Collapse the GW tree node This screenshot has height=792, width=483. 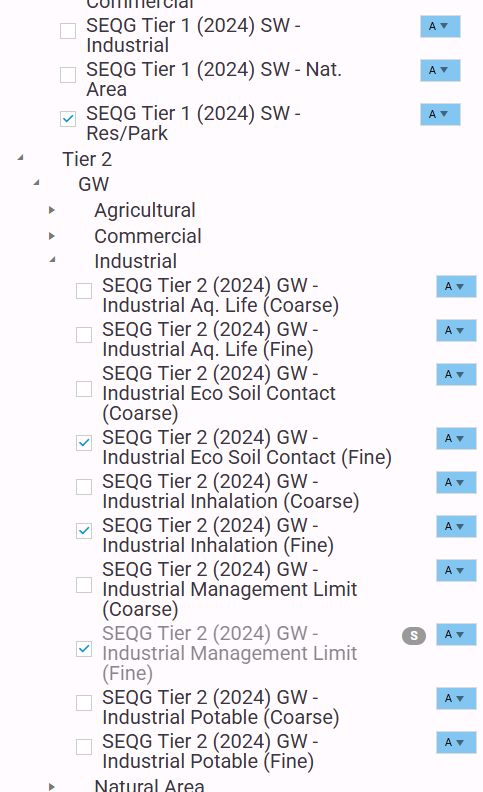(36, 183)
